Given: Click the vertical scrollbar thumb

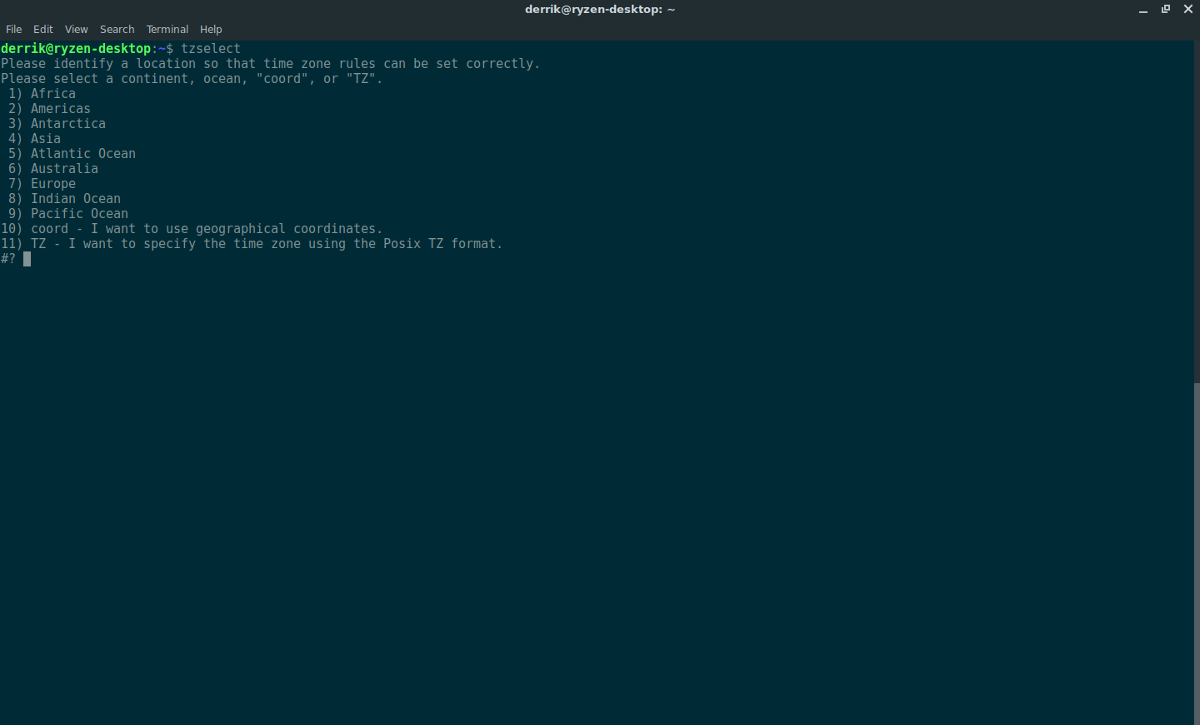Looking at the screenshot, I should (1195, 550).
